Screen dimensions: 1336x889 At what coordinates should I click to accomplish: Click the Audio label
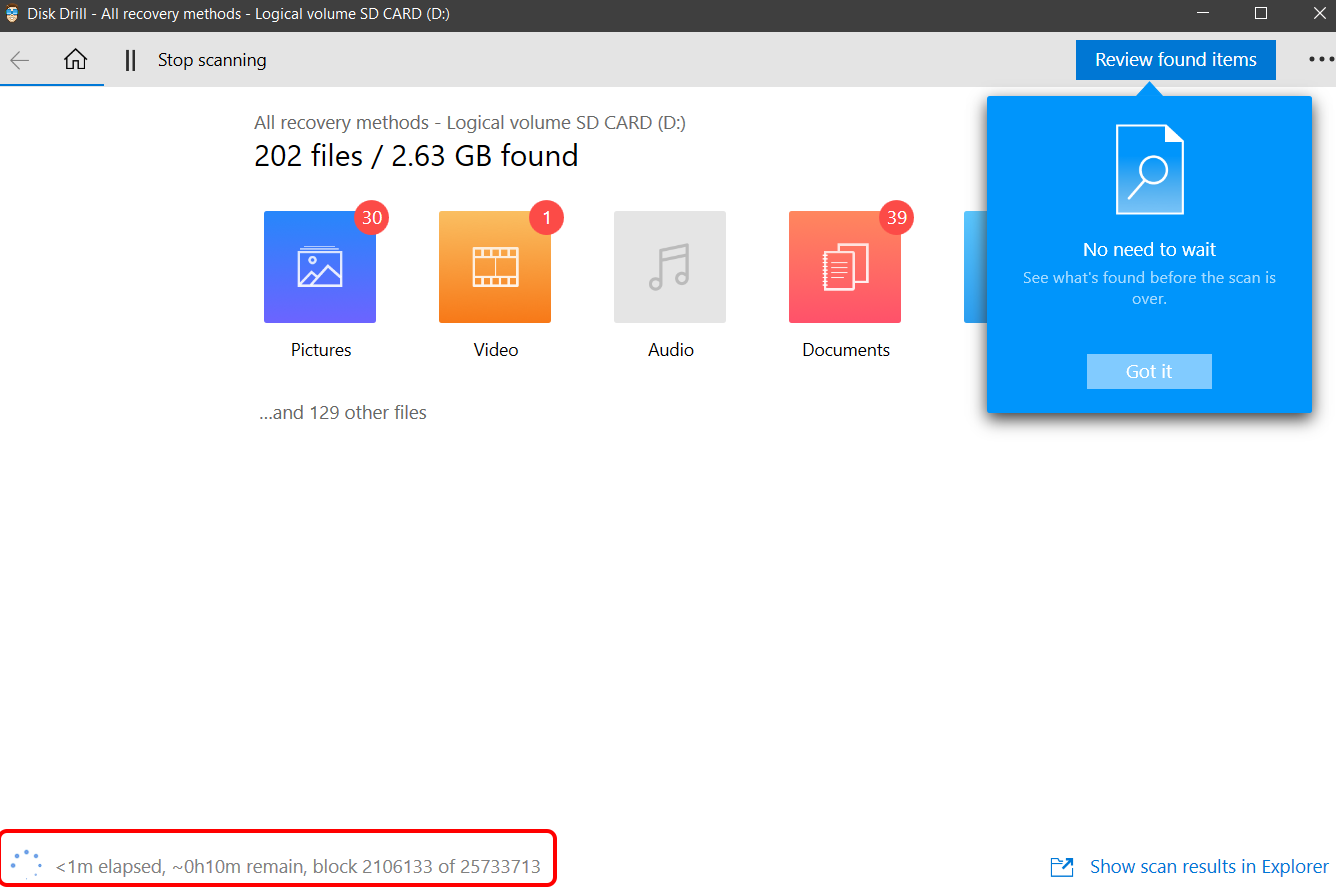click(671, 350)
